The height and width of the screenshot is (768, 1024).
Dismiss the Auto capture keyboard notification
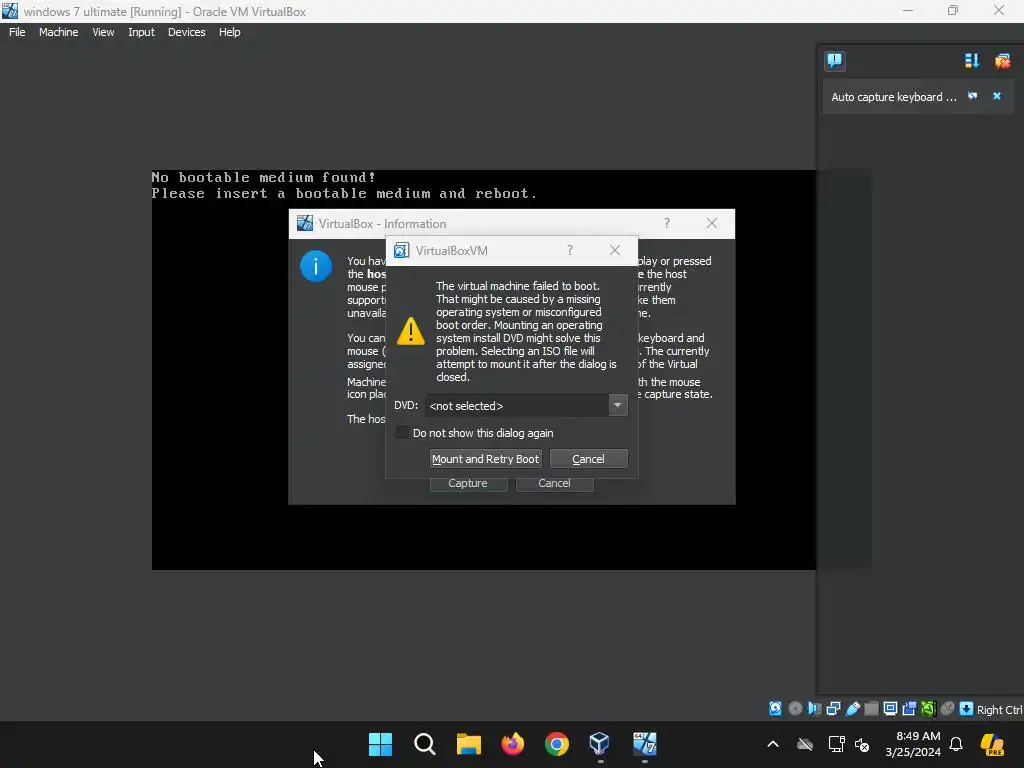click(x=997, y=96)
